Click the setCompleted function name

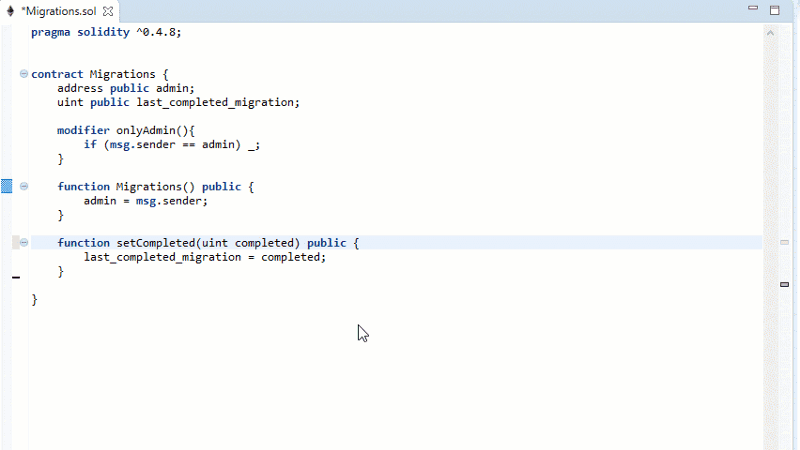(x=152, y=243)
